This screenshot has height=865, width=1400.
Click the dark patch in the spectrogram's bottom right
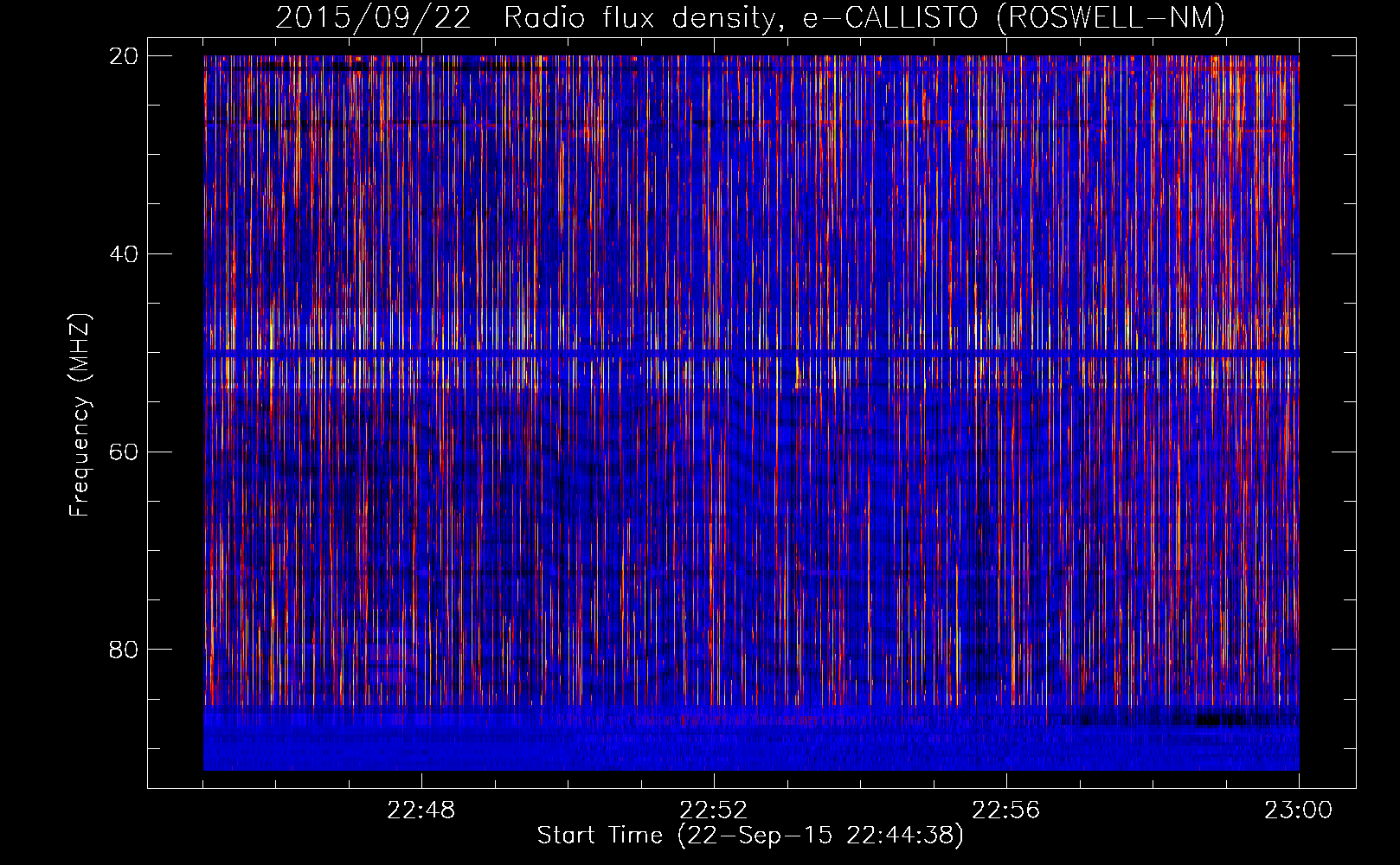pyautogui.click(x=1220, y=718)
